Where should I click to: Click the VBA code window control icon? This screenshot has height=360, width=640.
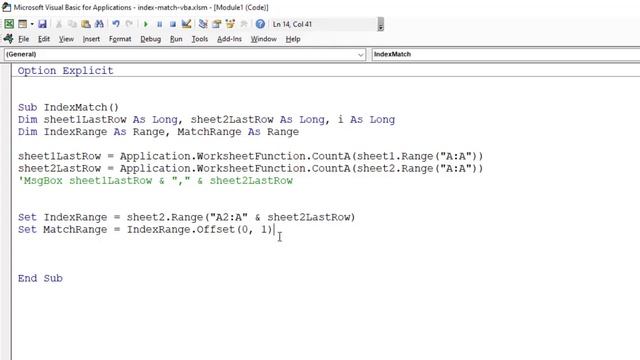point(9,39)
